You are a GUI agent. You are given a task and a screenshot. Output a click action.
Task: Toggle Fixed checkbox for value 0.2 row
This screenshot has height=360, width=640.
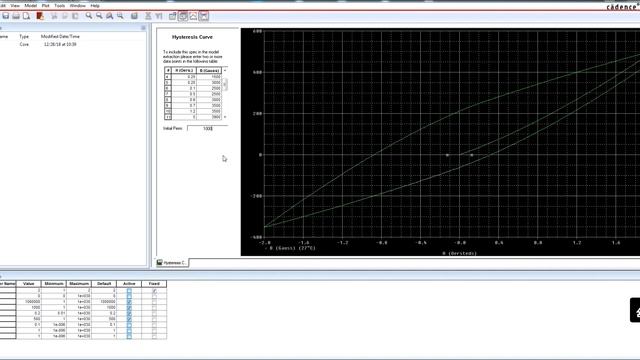(154, 313)
